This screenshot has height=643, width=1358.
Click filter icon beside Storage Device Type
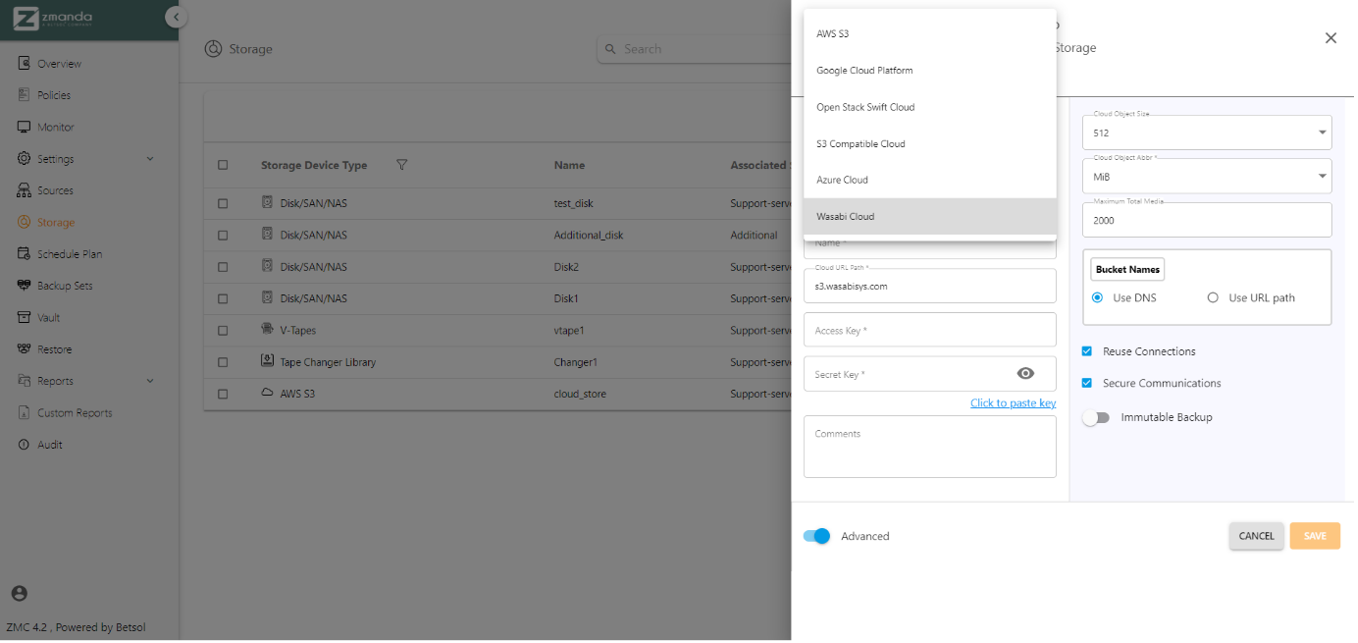click(x=401, y=165)
